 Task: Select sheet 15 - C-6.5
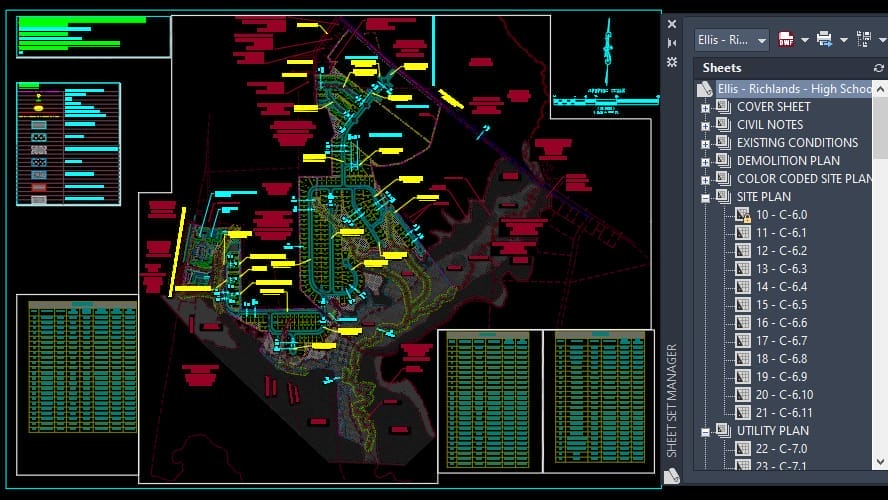pyautogui.click(x=781, y=305)
